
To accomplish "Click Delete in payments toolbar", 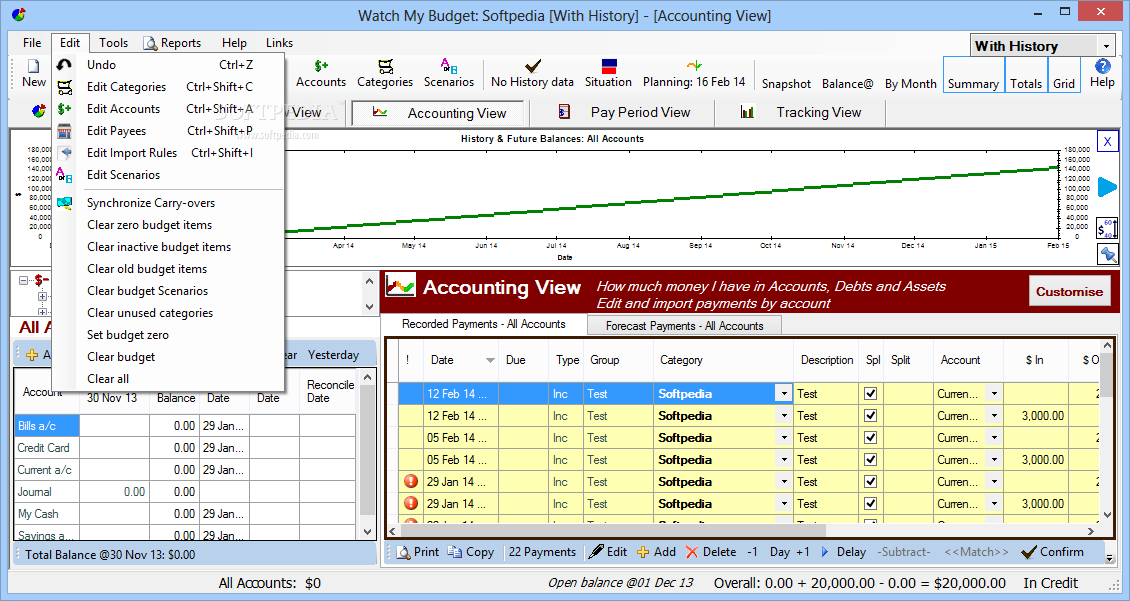I will (711, 552).
